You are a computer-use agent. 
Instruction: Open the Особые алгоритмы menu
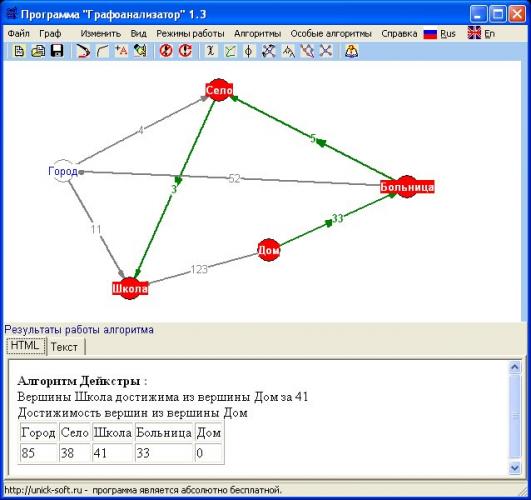(x=331, y=34)
